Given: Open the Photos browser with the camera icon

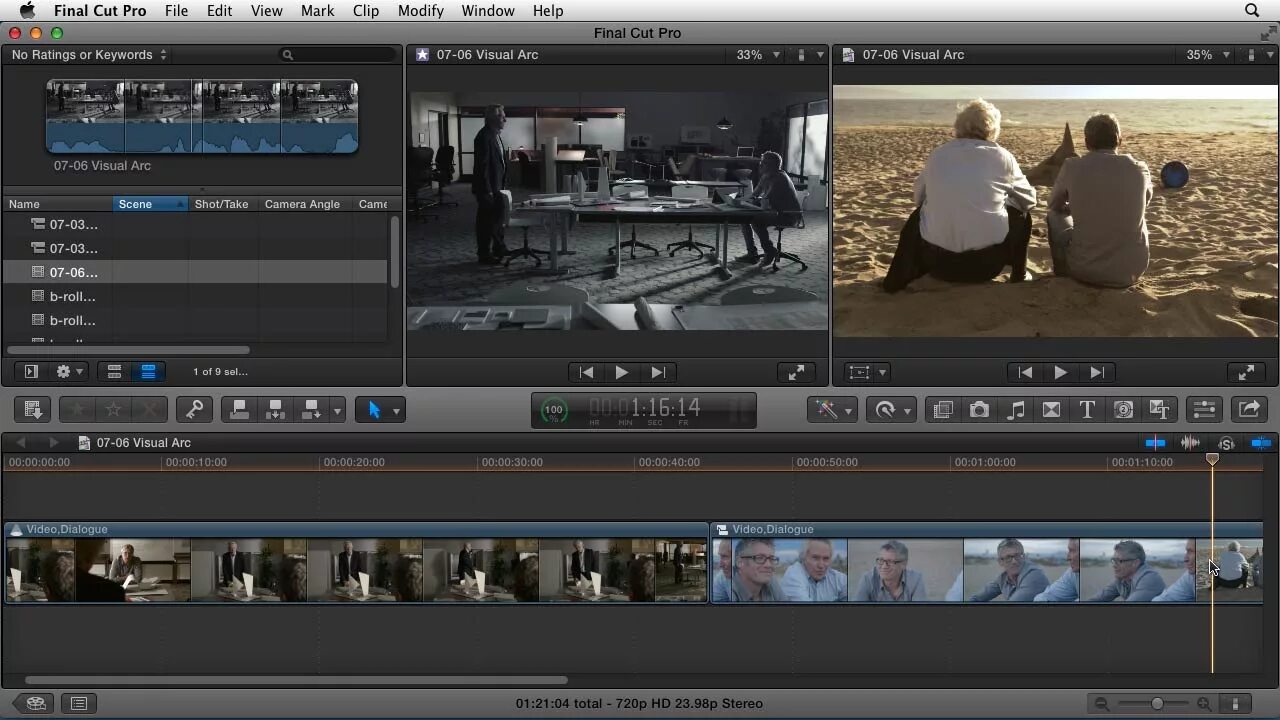Looking at the screenshot, I should pyautogui.click(x=979, y=409).
